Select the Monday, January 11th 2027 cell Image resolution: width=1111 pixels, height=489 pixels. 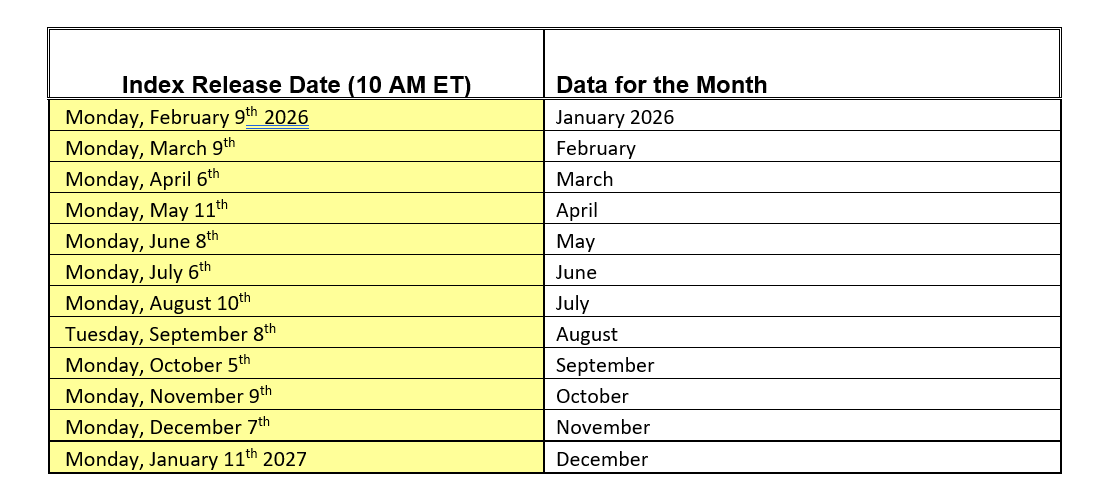(x=296, y=457)
